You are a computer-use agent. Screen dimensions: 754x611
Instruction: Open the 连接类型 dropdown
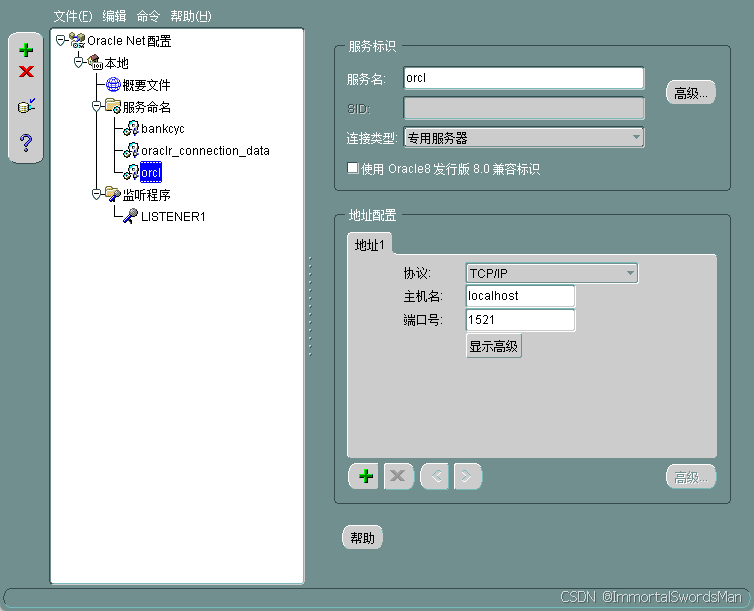point(524,138)
